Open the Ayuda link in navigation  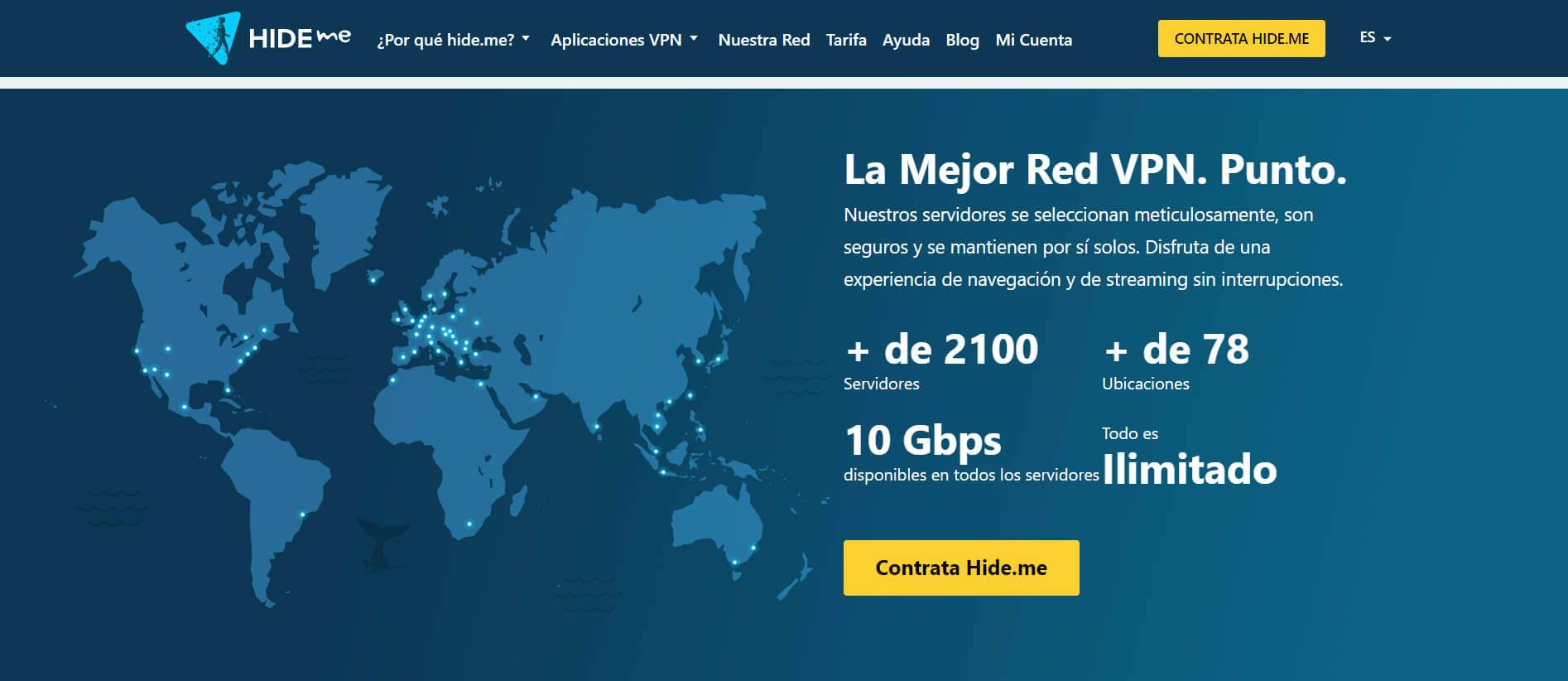[906, 40]
